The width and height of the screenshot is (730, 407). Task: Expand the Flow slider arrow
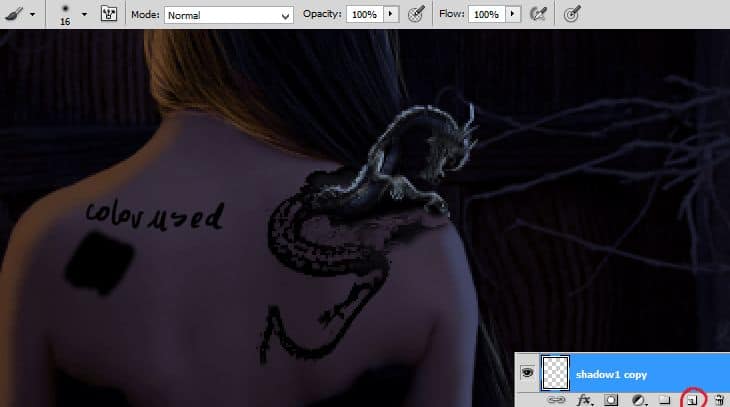[x=512, y=15]
